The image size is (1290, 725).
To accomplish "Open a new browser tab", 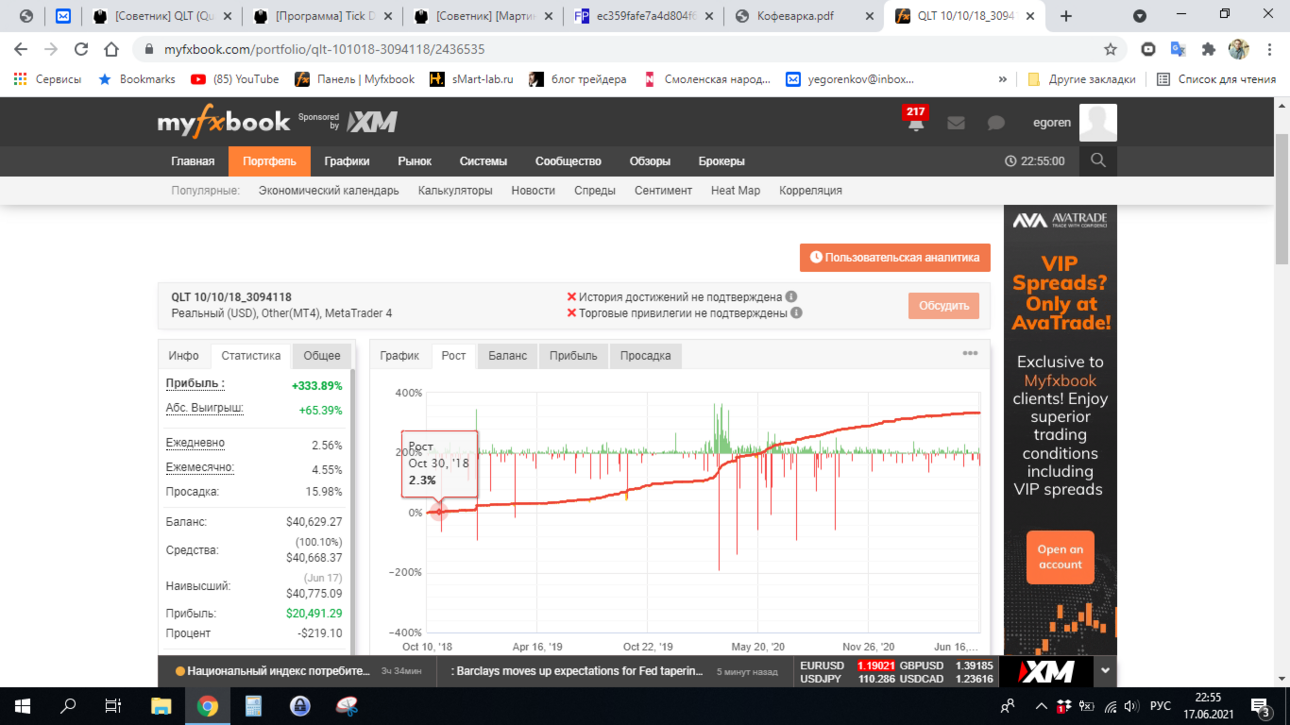I will (1066, 16).
